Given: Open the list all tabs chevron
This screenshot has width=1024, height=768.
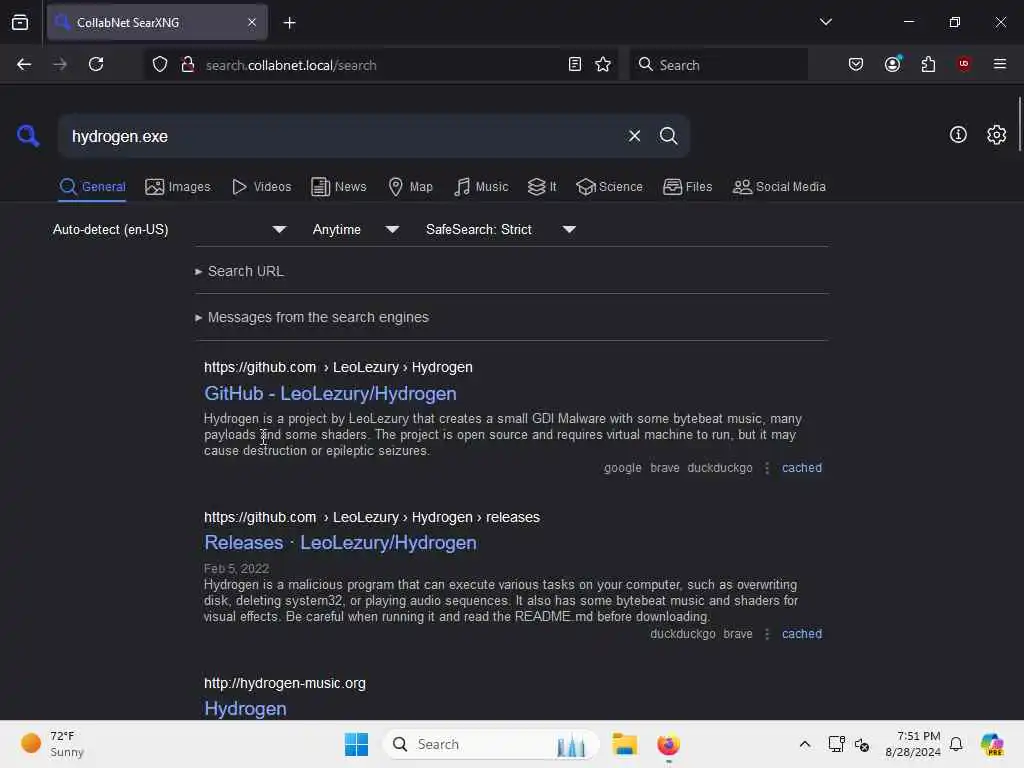Looking at the screenshot, I should tap(825, 22).
